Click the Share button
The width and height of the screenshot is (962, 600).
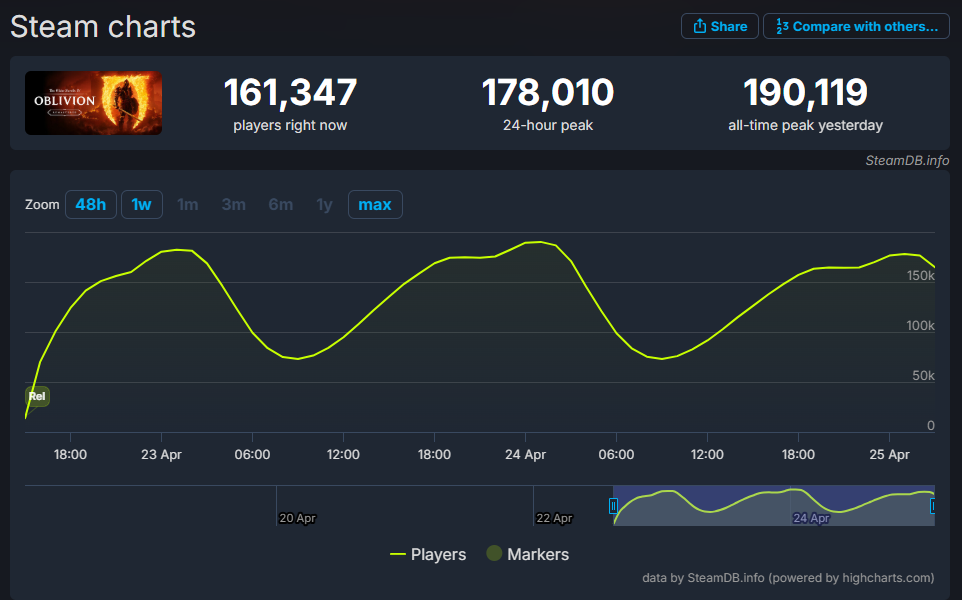point(720,26)
